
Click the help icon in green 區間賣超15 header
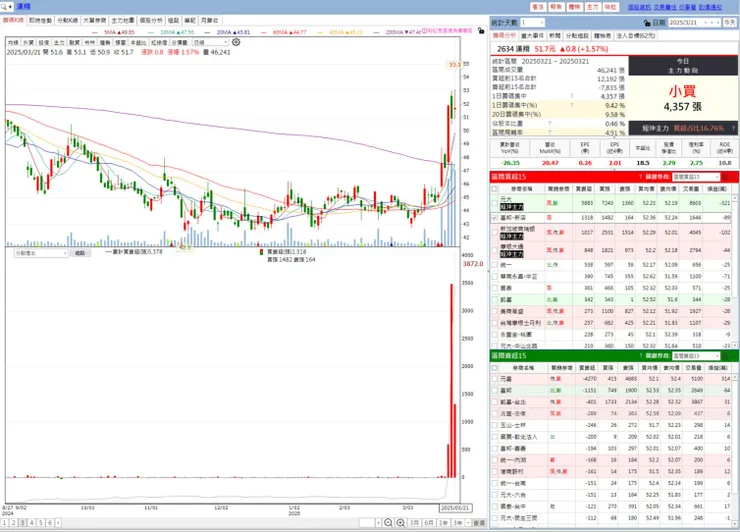coord(640,355)
